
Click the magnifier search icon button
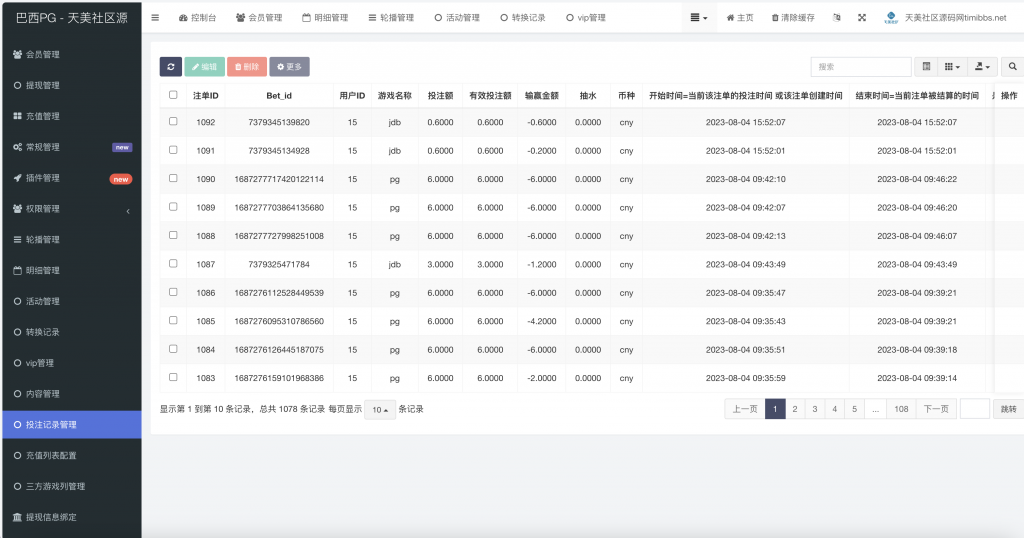click(x=1012, y=67)
